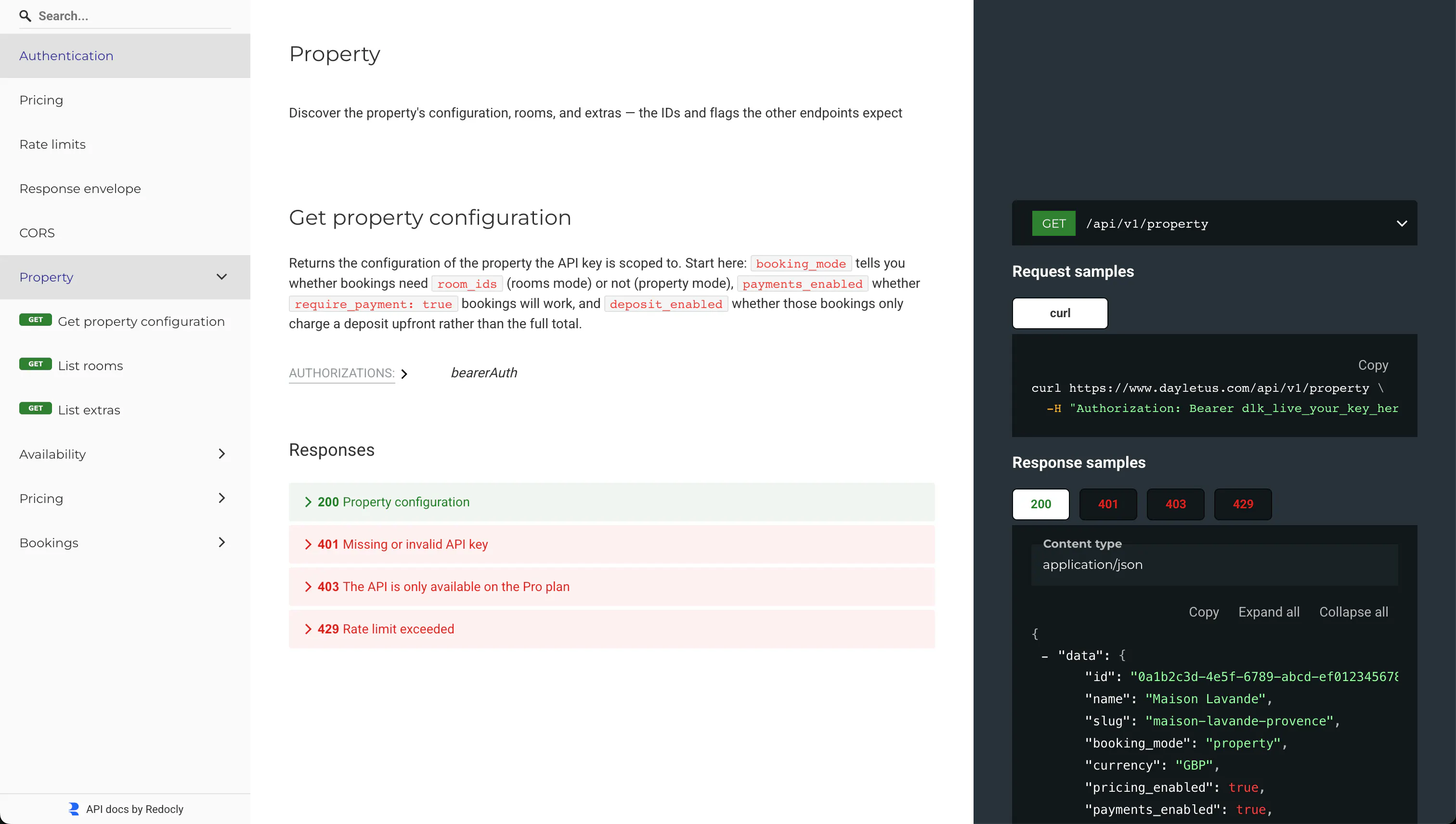Click the "GBP" currency value
Screen dimensions: 1456x824
coord(1194,765)
